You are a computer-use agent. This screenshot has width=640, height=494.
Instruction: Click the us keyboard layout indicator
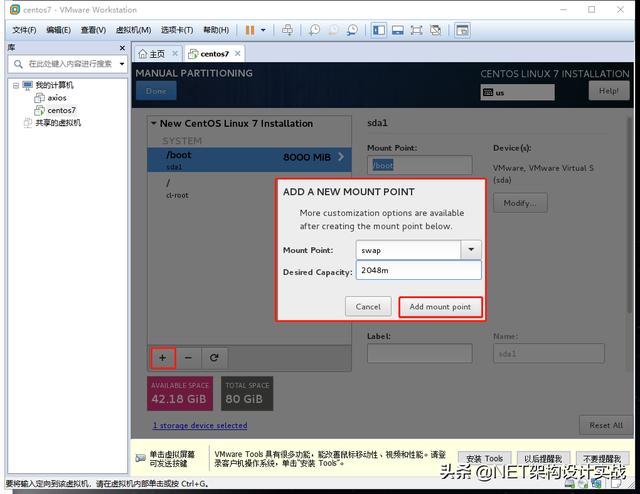(x=517, y=92)
